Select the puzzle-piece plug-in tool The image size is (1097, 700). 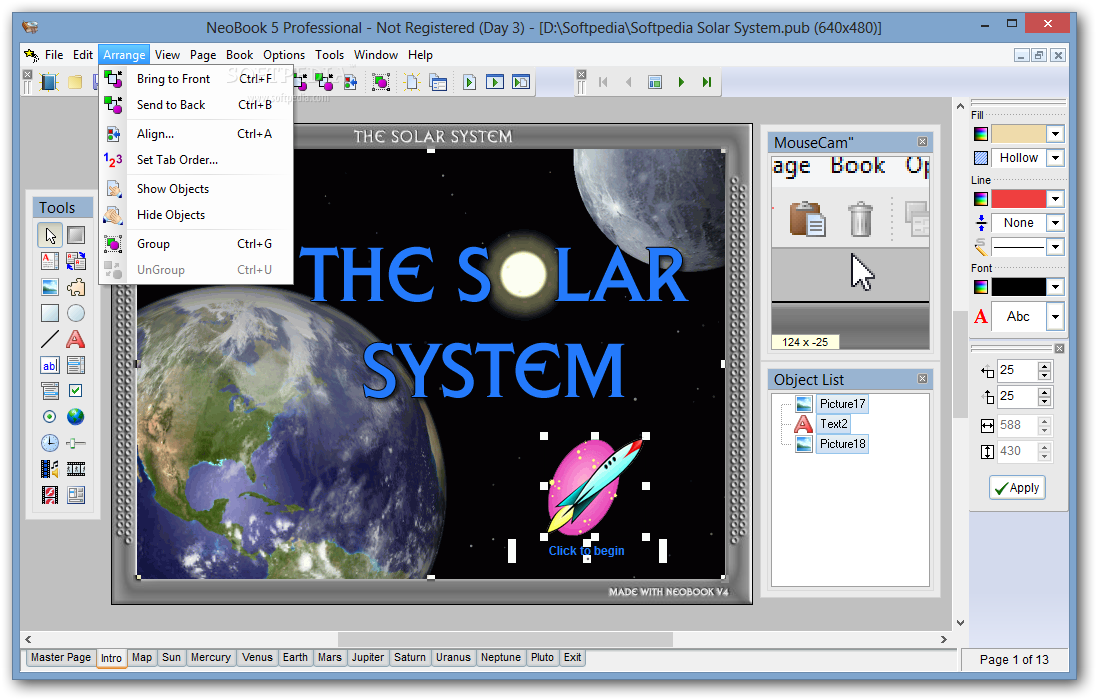76,287
